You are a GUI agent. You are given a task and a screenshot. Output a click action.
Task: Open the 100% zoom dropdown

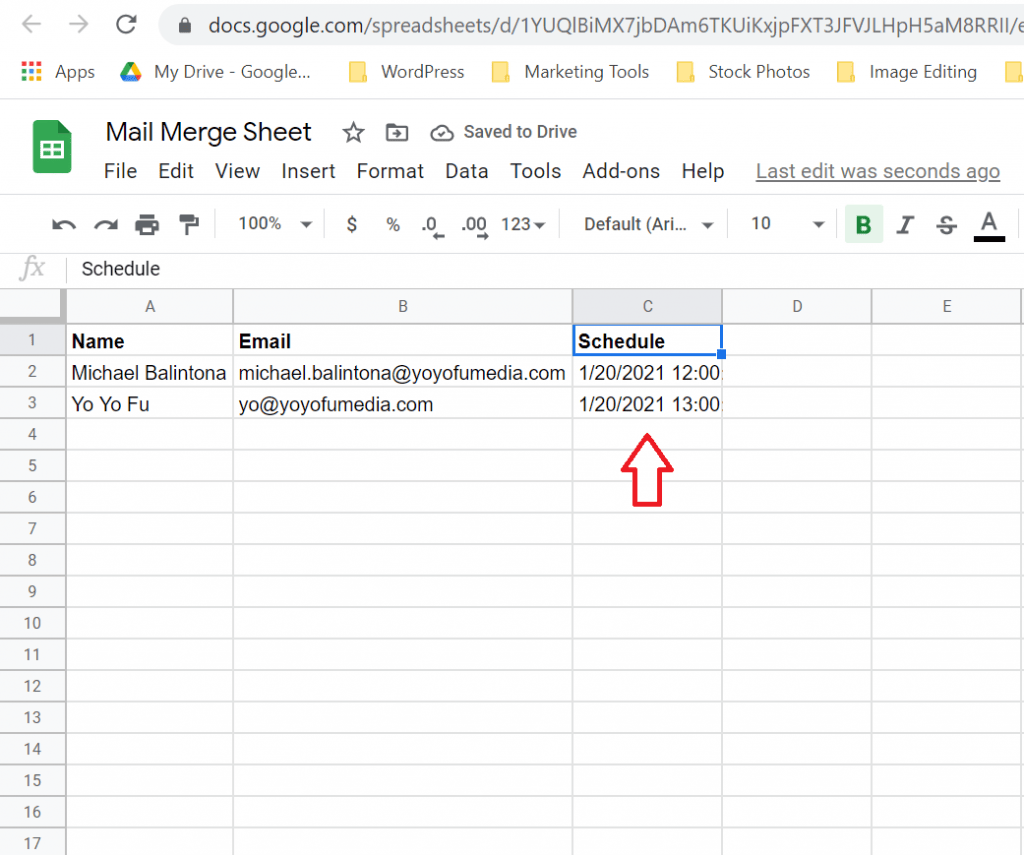click(275, 225)
